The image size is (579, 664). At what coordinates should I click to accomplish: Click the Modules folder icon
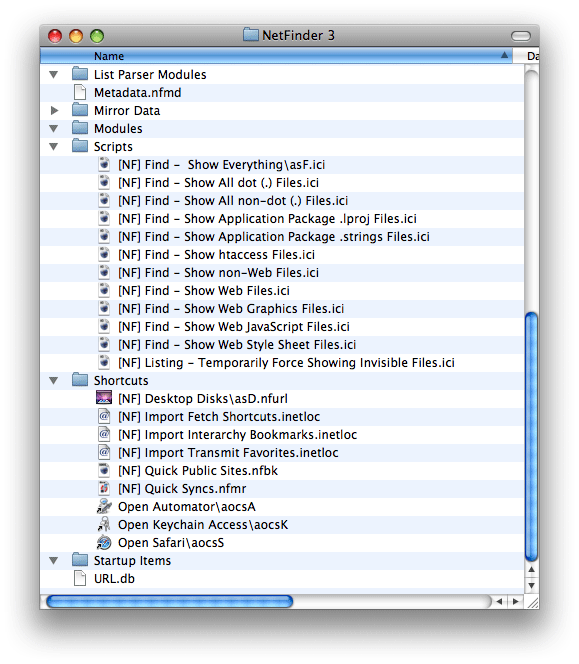coord(80,128)
